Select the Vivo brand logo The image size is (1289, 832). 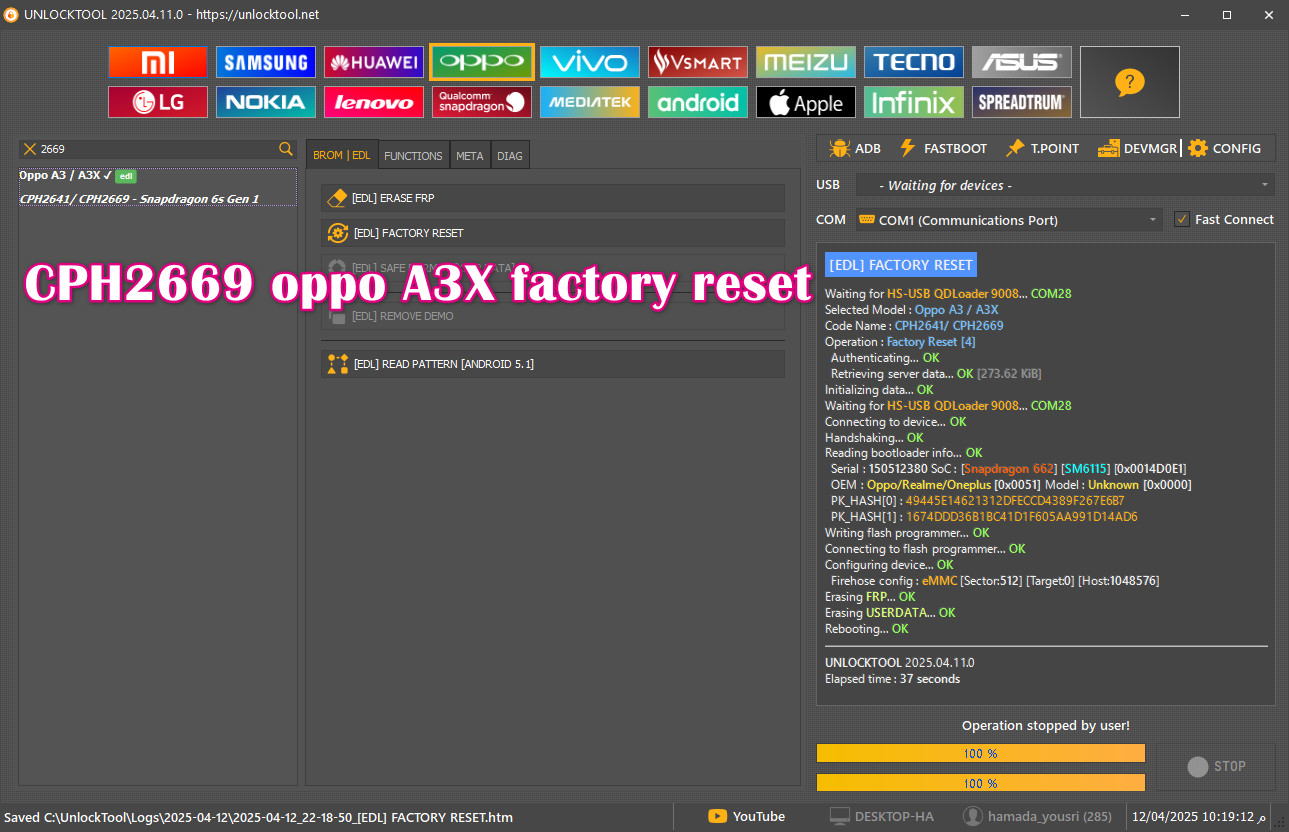click(x=590, y=62)
